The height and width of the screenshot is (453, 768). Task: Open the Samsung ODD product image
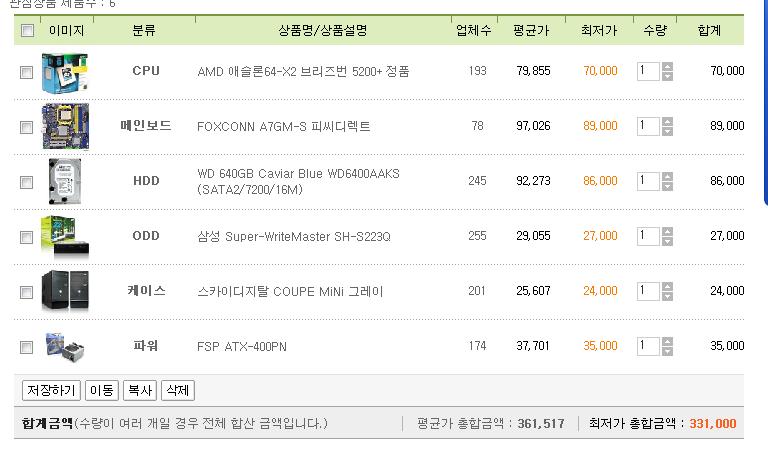pos(65,237)
